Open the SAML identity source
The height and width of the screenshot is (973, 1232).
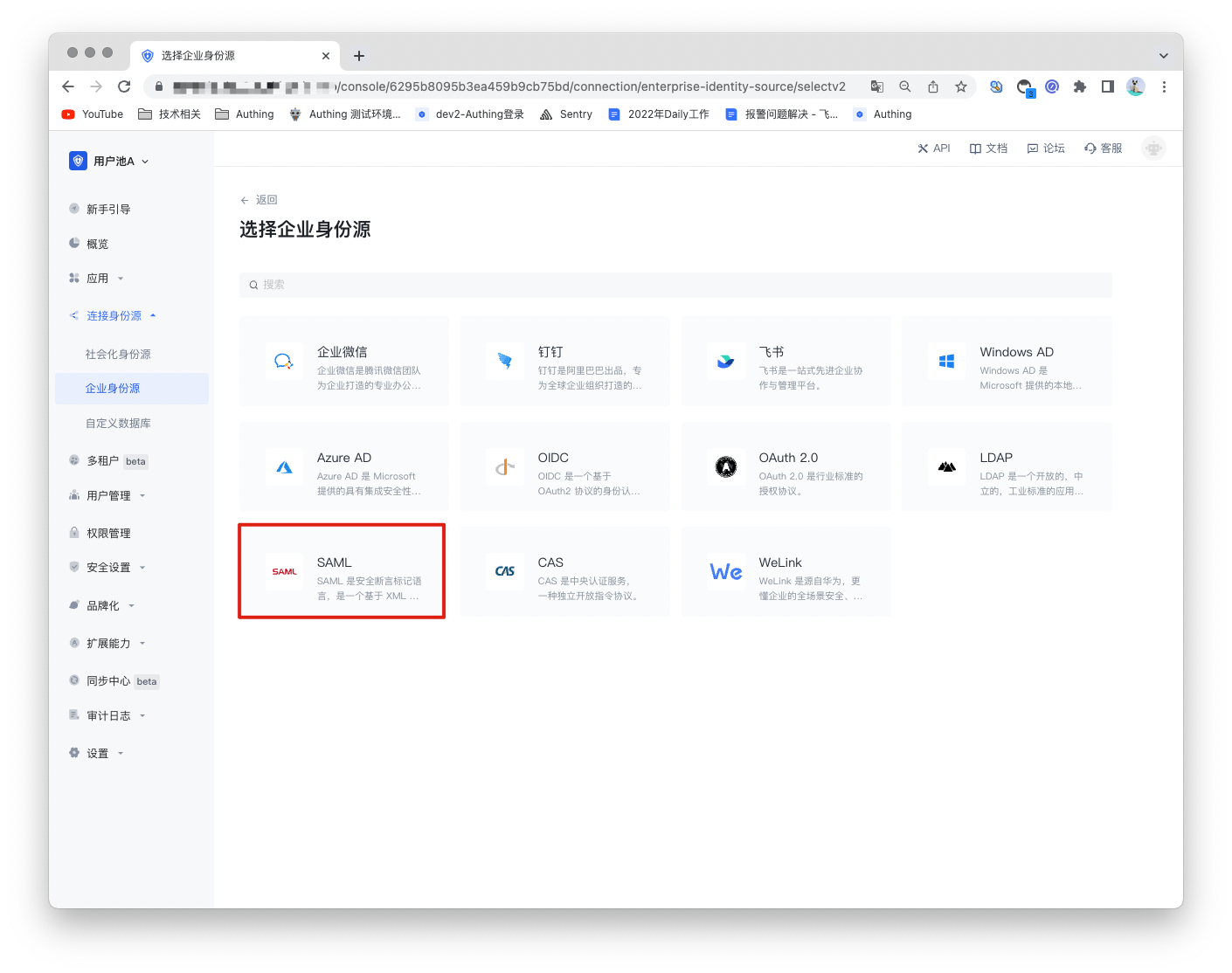(x=341, y=571)
